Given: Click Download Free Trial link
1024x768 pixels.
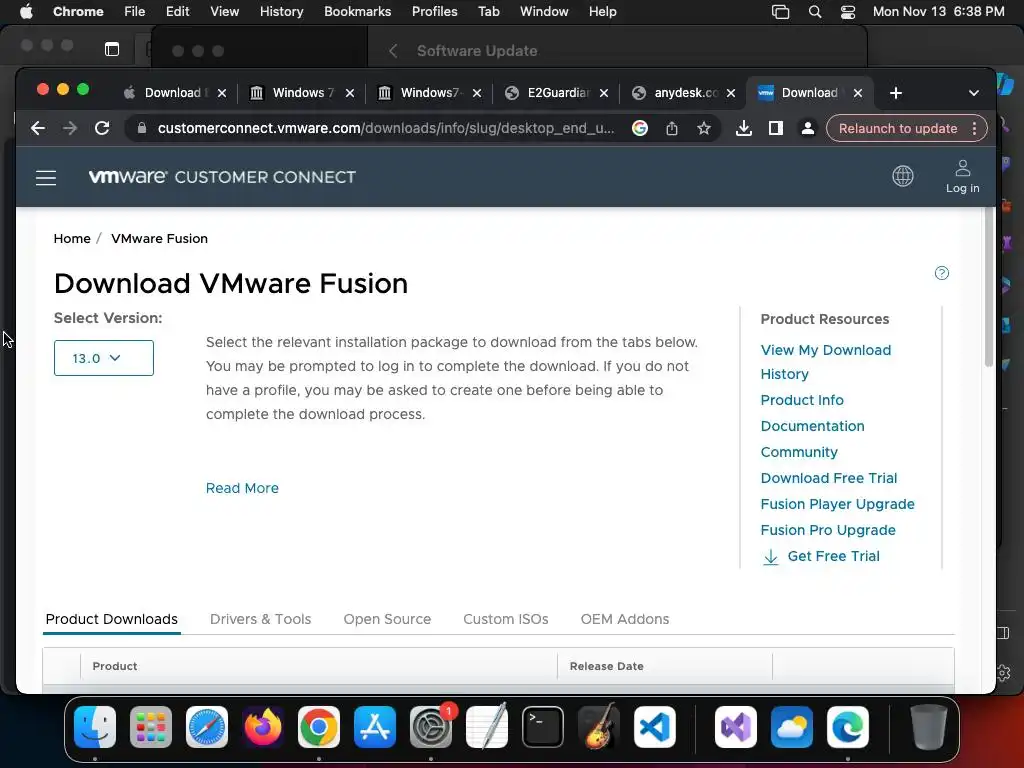Looking at the screenshot, I should tap(829, 479).
